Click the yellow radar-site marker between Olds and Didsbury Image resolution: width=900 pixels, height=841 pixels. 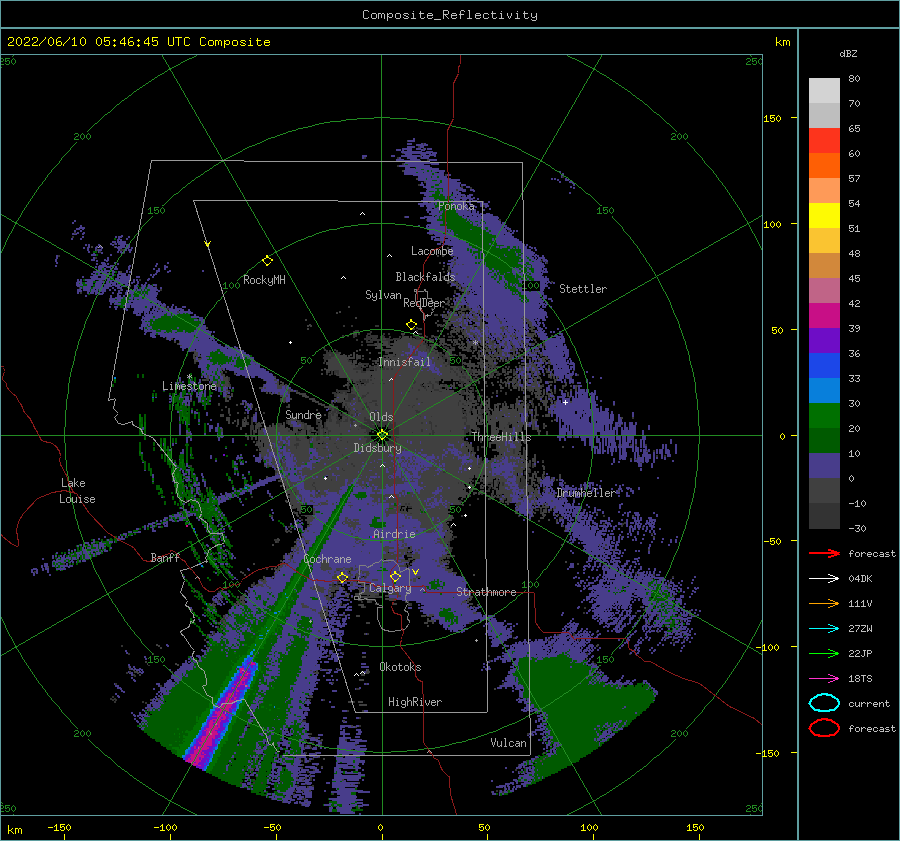382,435
